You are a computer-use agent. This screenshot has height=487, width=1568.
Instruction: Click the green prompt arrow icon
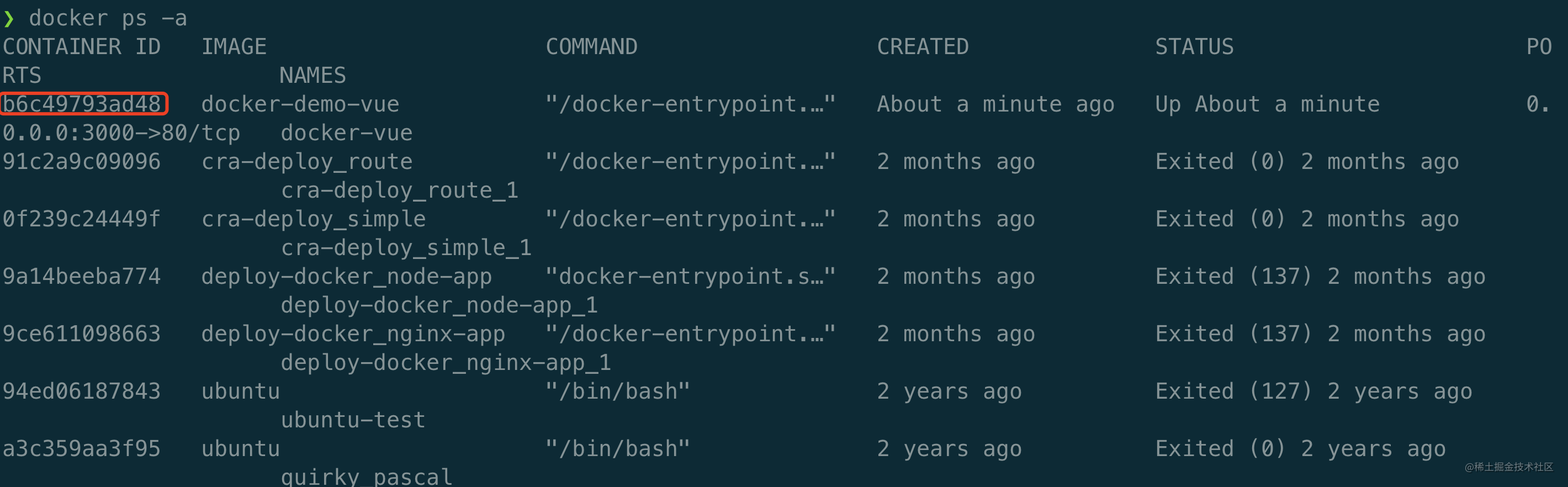click(8, 19)
